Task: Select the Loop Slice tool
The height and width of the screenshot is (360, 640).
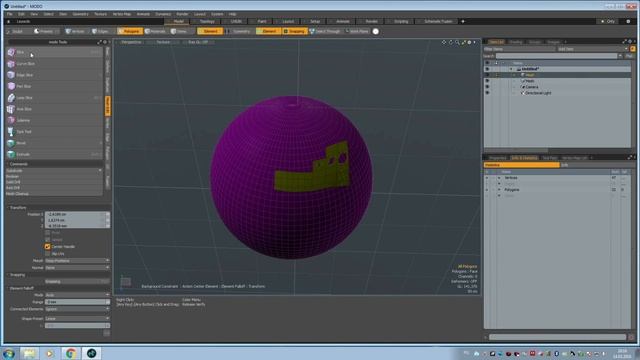Action: click(54, 98)
